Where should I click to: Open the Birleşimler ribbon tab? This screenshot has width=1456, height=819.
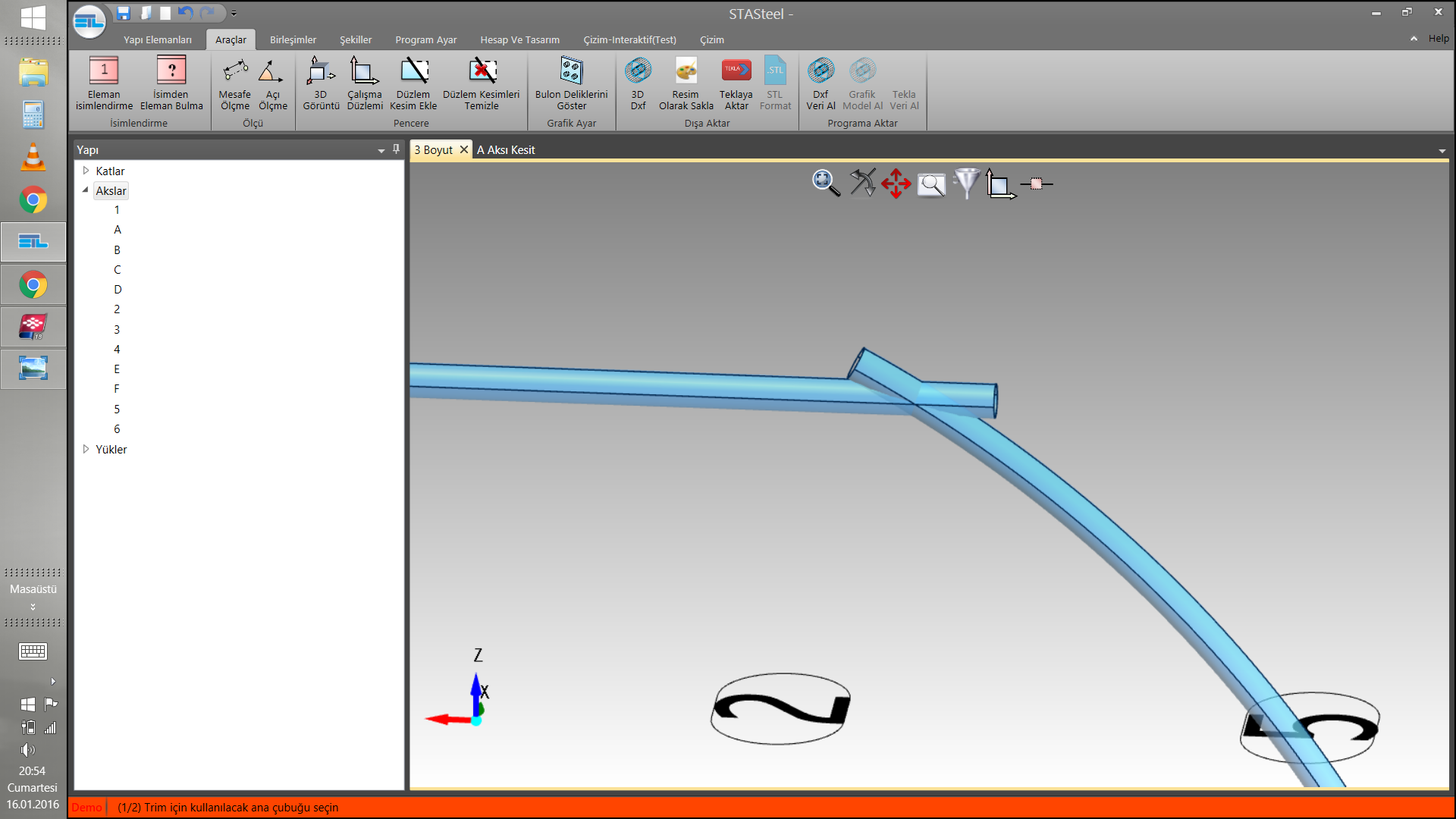click(293, 39)
